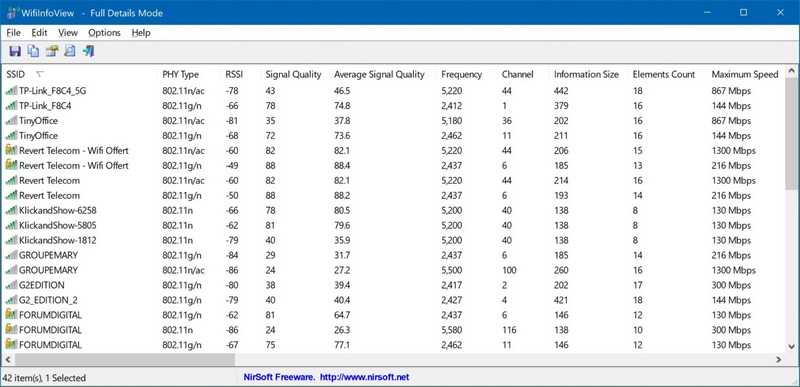Screen dimensions: 800x387
Task: Click the horizontal scrollbar thumb
Action: pos(124,359)
